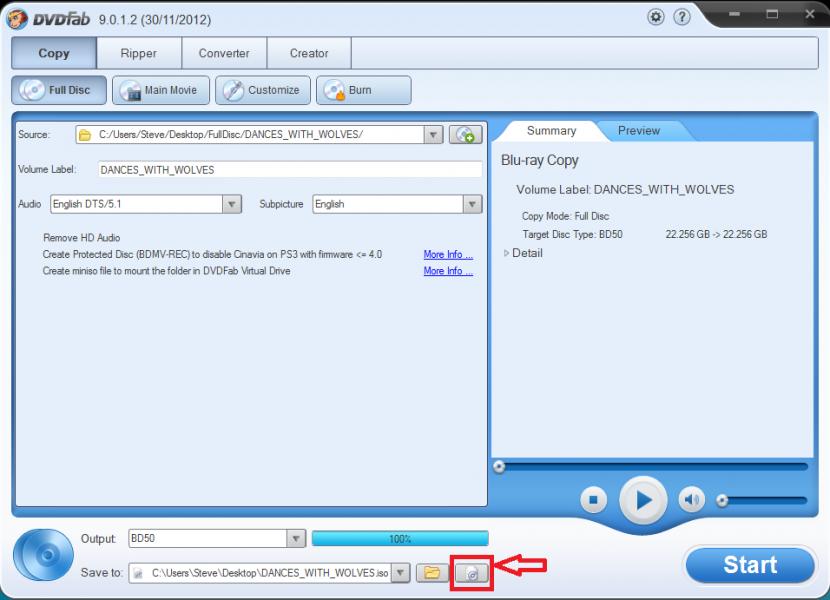The width and height of the screenshot is (830, 600).
Task: Click the add source disc icon button
Action: (x=465, y=135)
